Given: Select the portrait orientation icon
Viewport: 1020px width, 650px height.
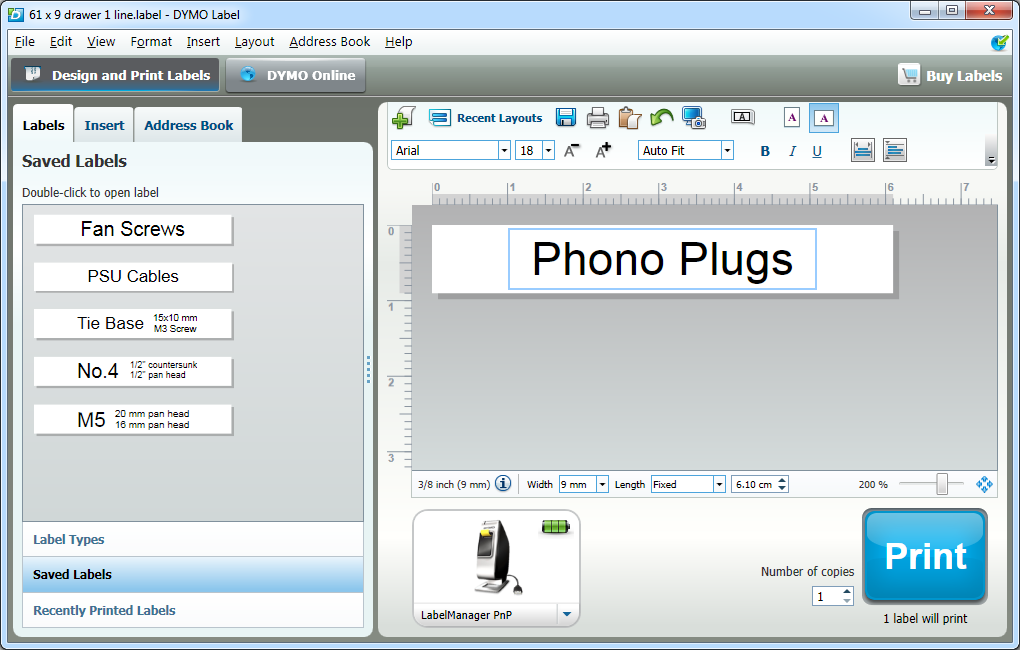Looking at the screenshot, I should (x=792, y=118).
